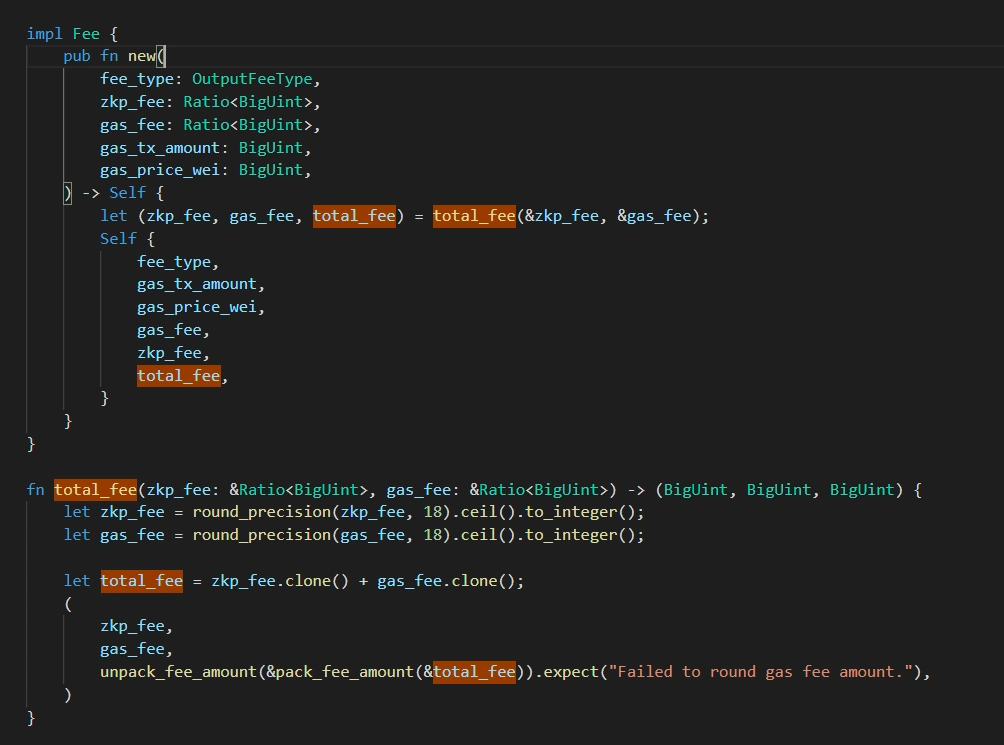Click 'fee_type,' in Self struct body
Viewport: 1004px width, 745px height.
point(178,262)
